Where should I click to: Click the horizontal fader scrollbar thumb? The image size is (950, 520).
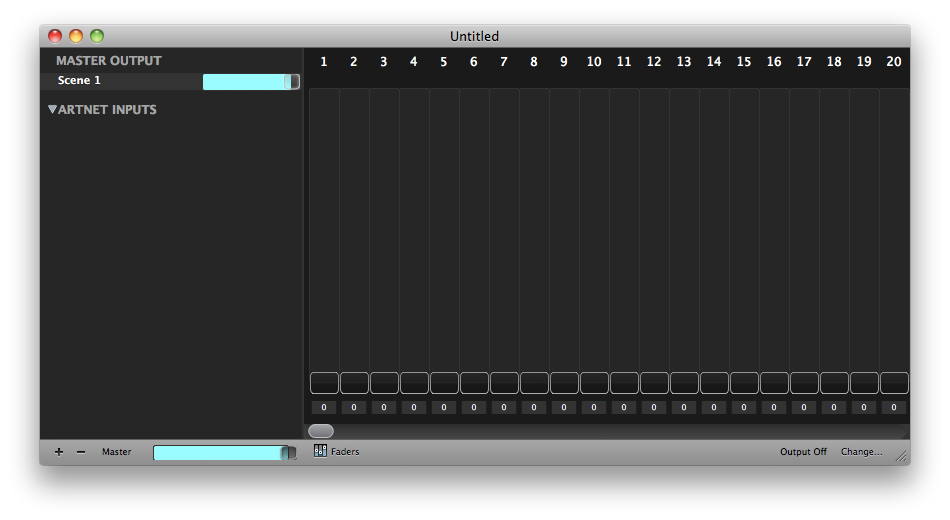321,431
